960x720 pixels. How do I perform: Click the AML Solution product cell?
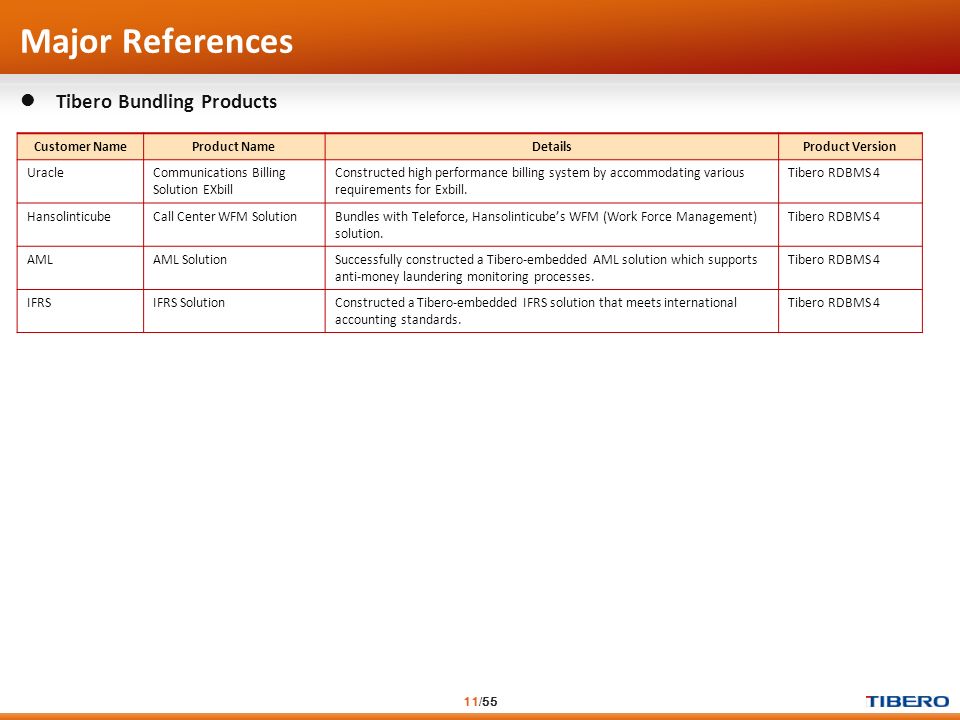pos(234,268)
